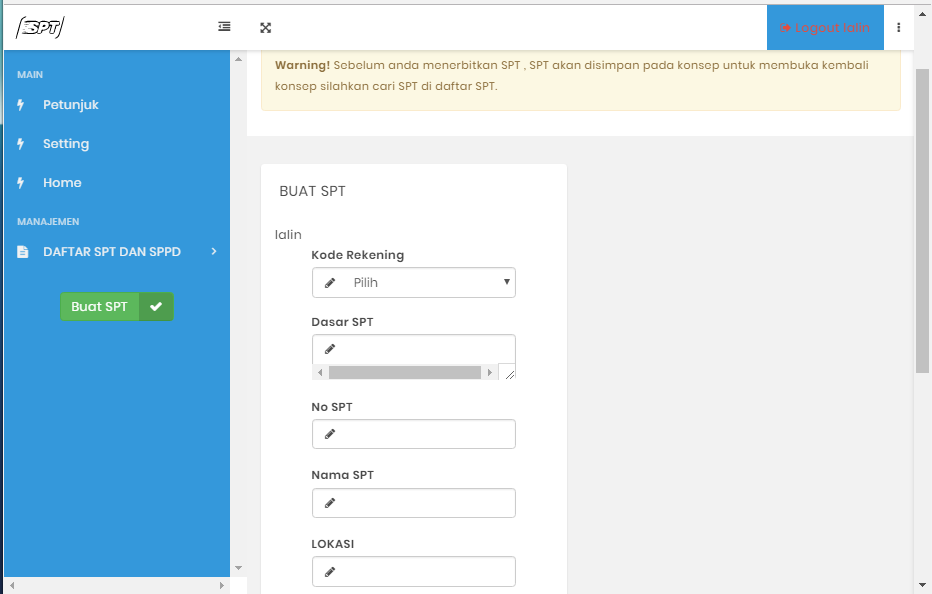
Task: Click the document icon beside DAFTAR SPT DAN SPPD
Action: [x=22, y=252]
